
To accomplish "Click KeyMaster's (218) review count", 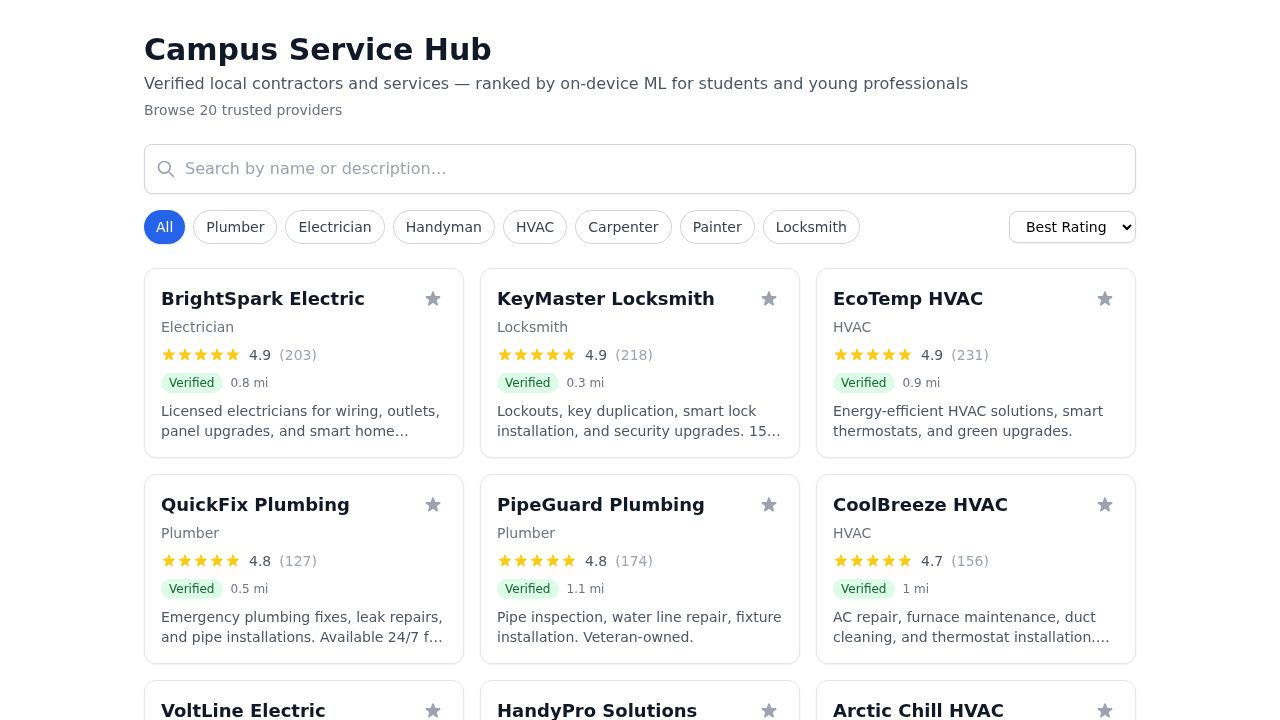I will tap(634, 355).
